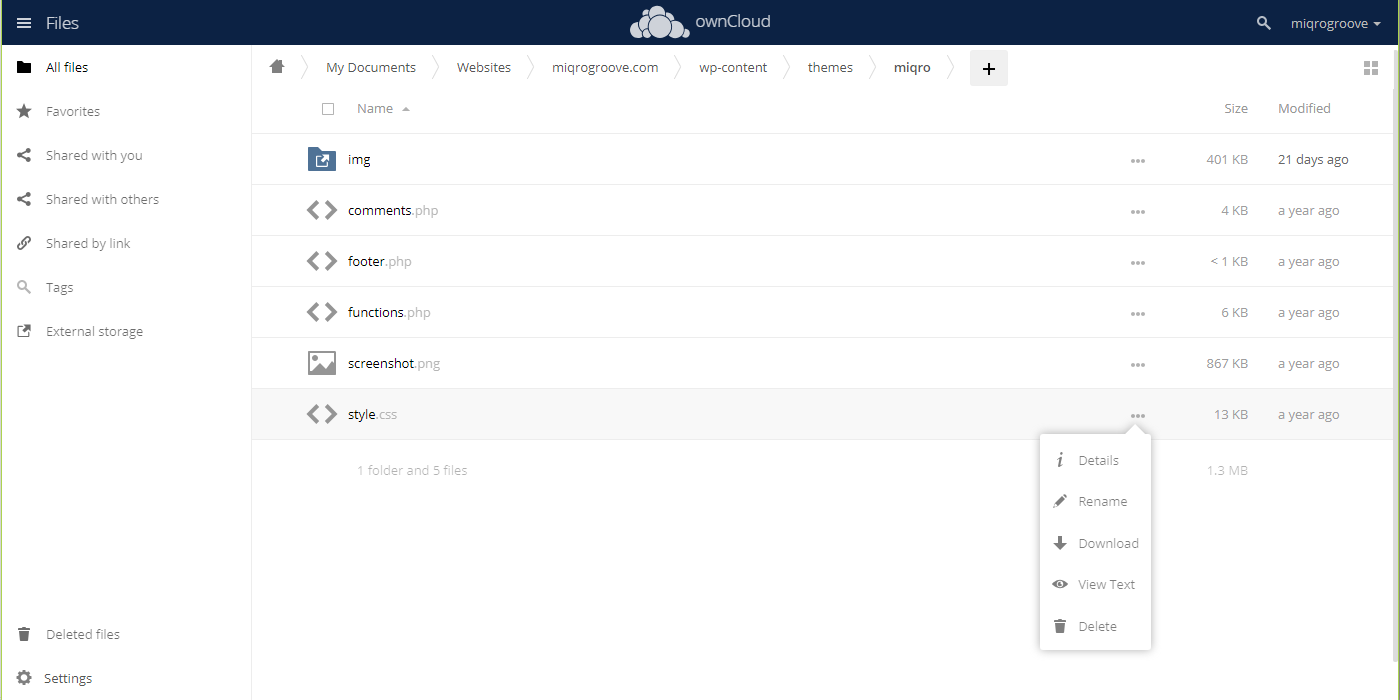Switch to grid view icon
Screen dimensions: 1400x700
pos(1371,68)
